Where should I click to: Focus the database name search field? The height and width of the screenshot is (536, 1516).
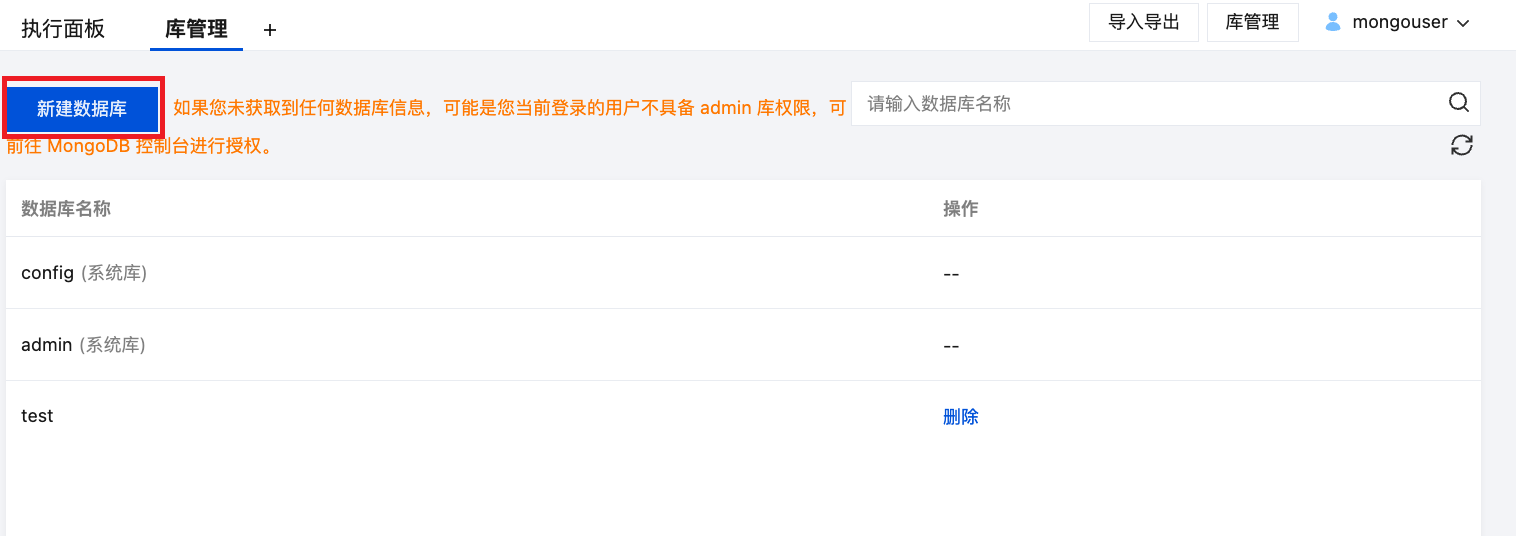(1150, 103)
